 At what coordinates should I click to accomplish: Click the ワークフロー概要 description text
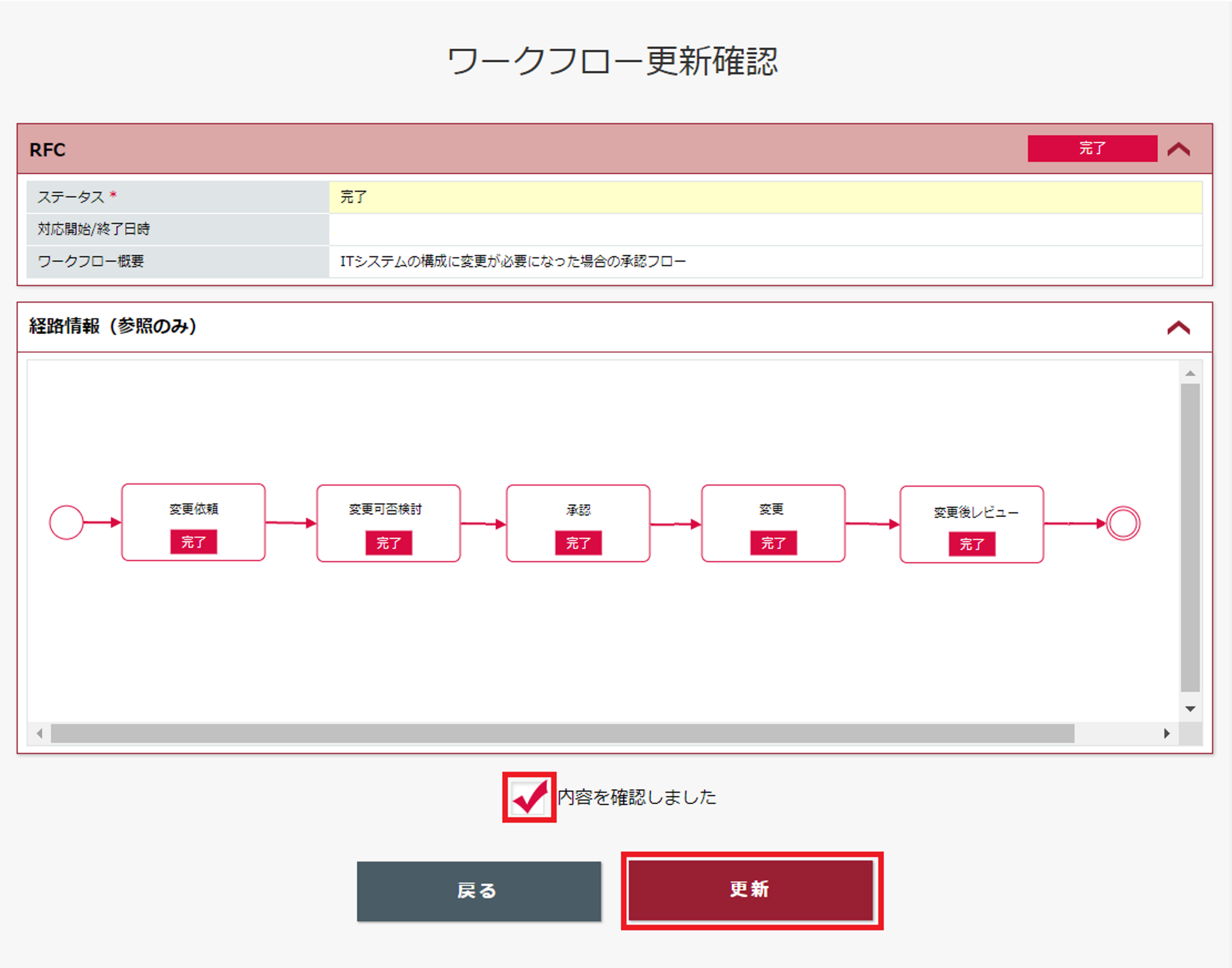pos(513,261)
